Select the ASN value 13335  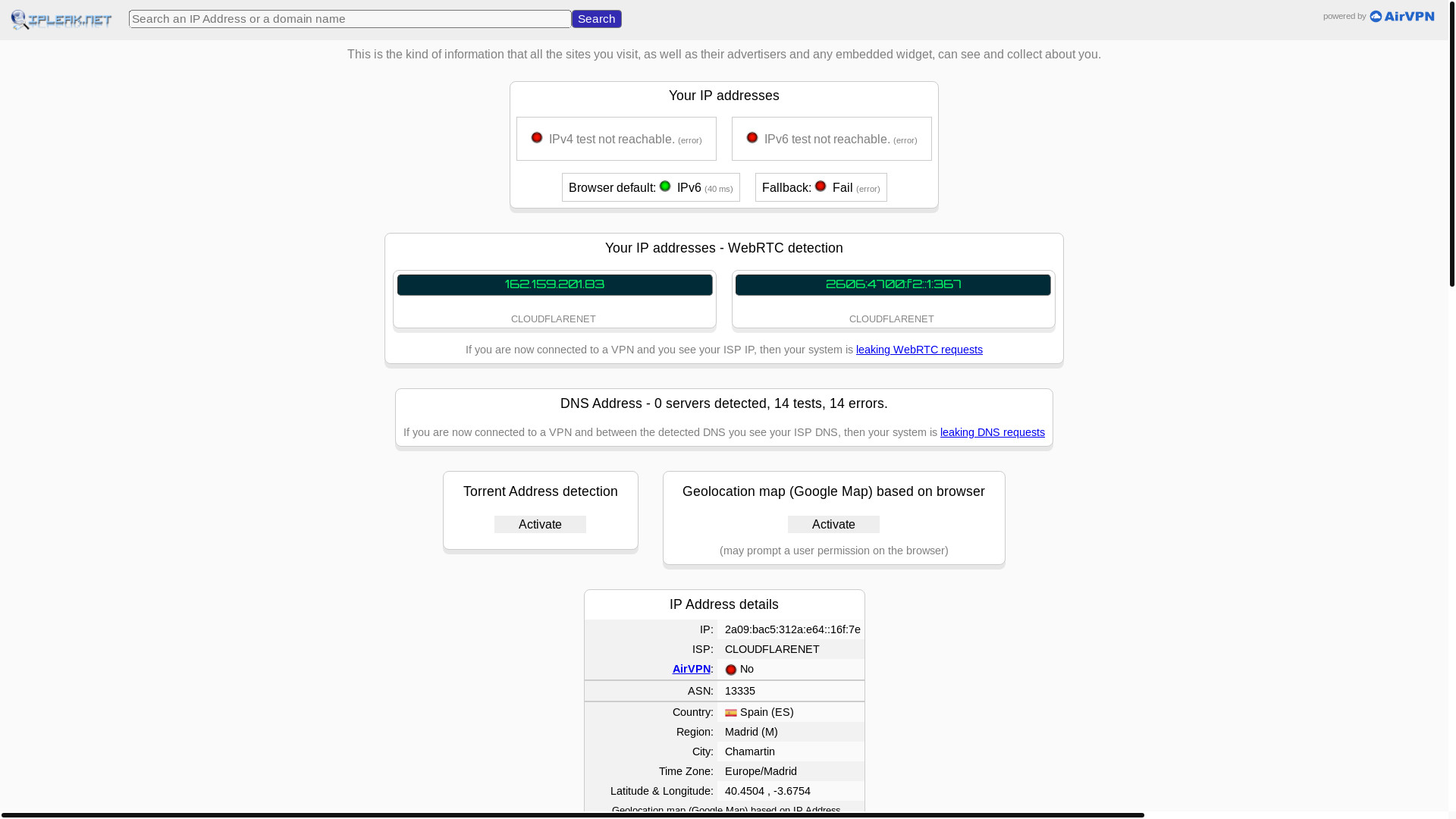740,691
